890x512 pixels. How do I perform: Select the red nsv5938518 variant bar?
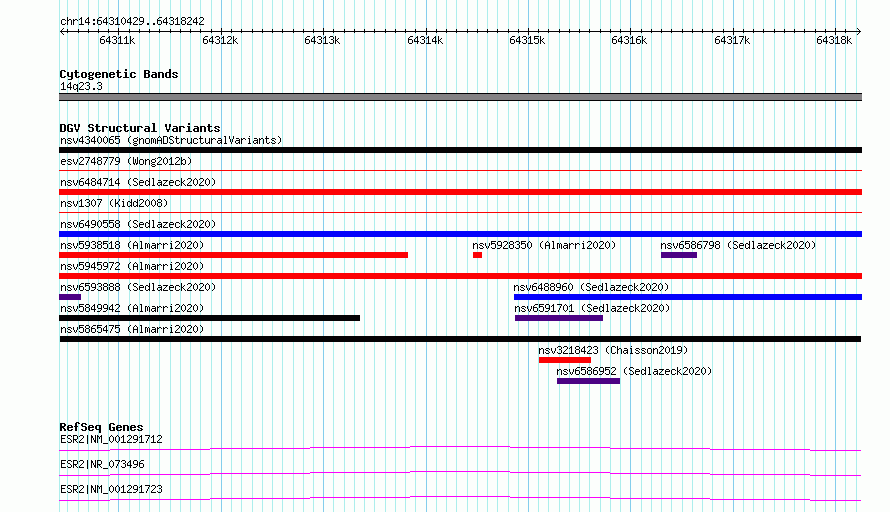pos(233,255)
